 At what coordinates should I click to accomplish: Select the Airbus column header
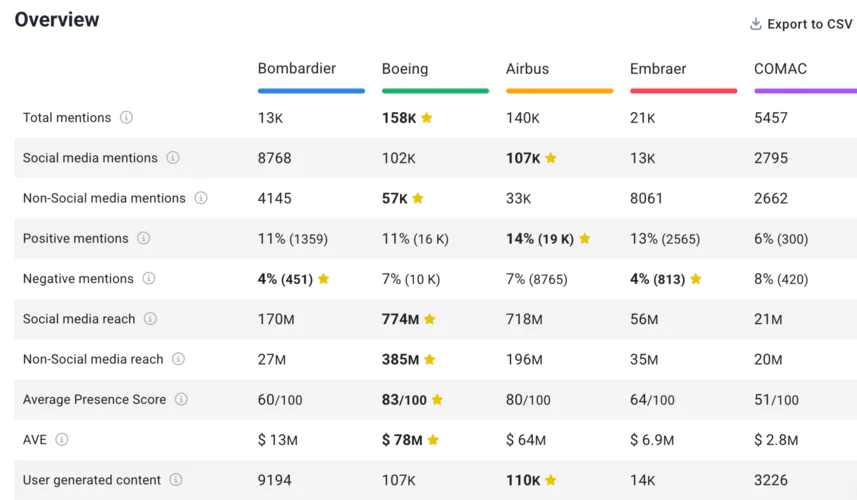pos(527,69)
